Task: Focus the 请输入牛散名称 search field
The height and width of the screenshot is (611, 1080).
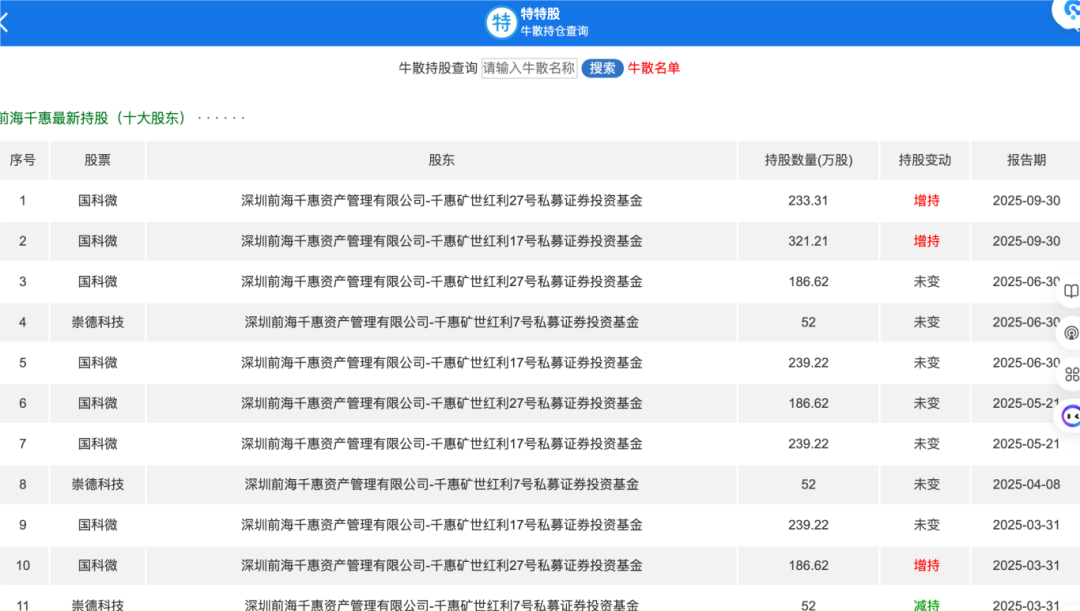Action: tap(529, 68)
